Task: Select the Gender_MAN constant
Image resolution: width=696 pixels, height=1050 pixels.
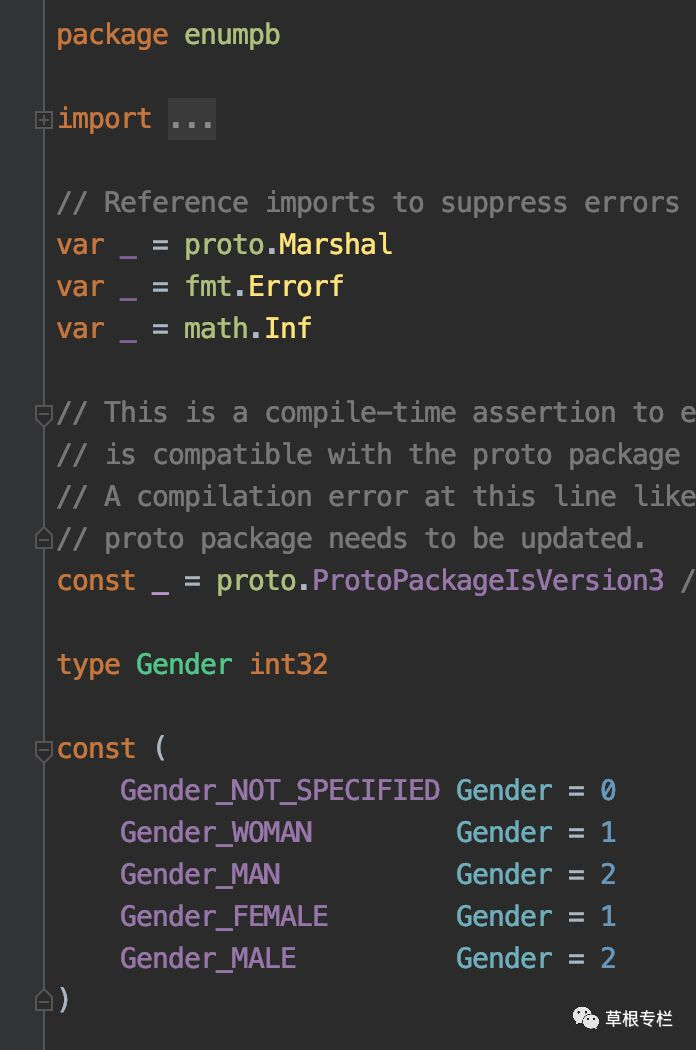Action: click(x=200, y=875)
